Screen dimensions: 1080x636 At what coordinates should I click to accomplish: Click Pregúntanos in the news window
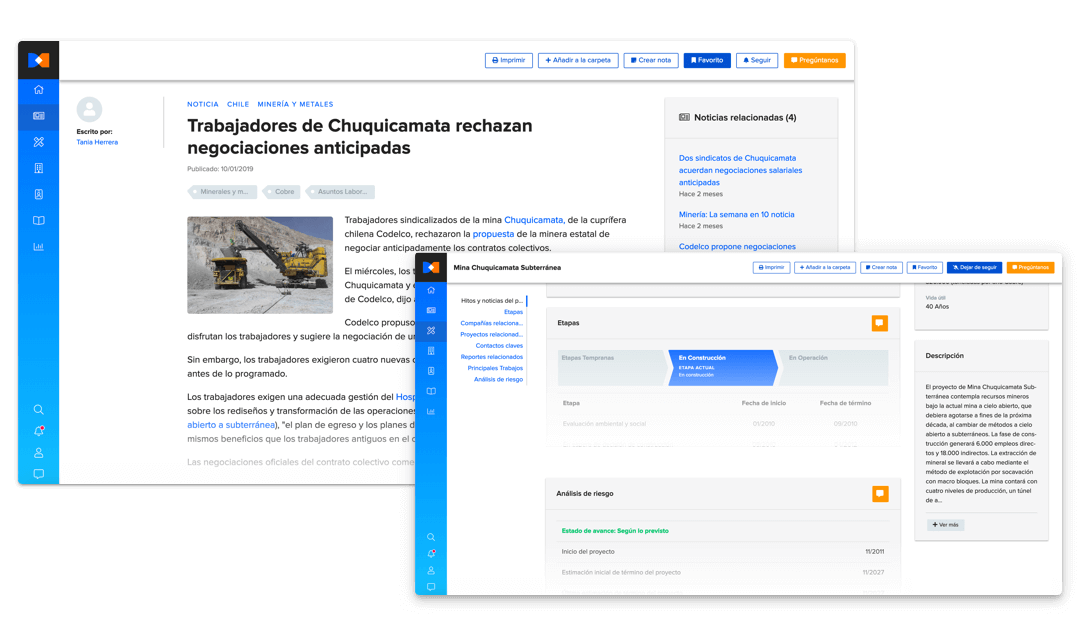click(x=814, y=61)
